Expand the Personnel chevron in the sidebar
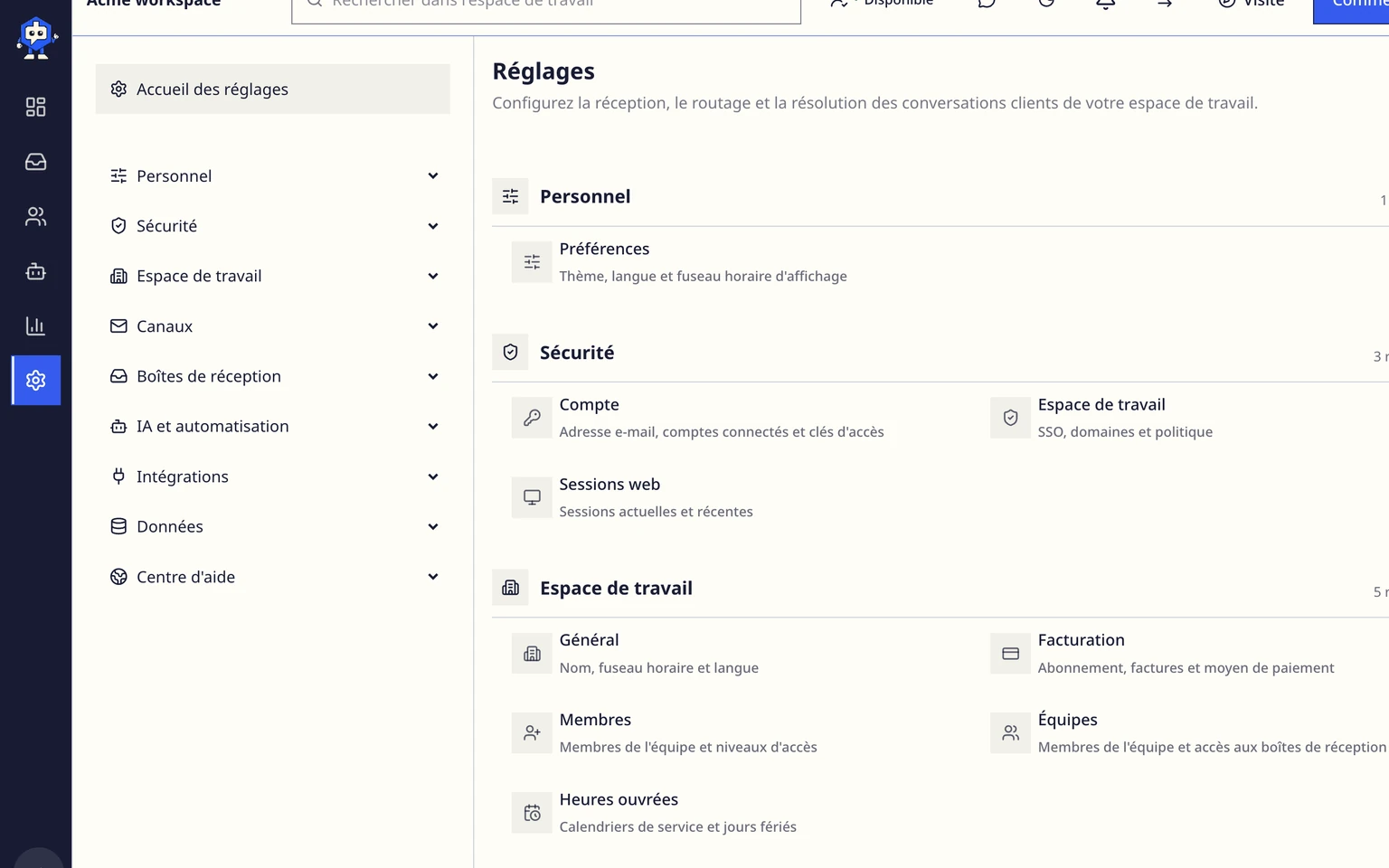 pyautogui.click(x=433, y=176)
